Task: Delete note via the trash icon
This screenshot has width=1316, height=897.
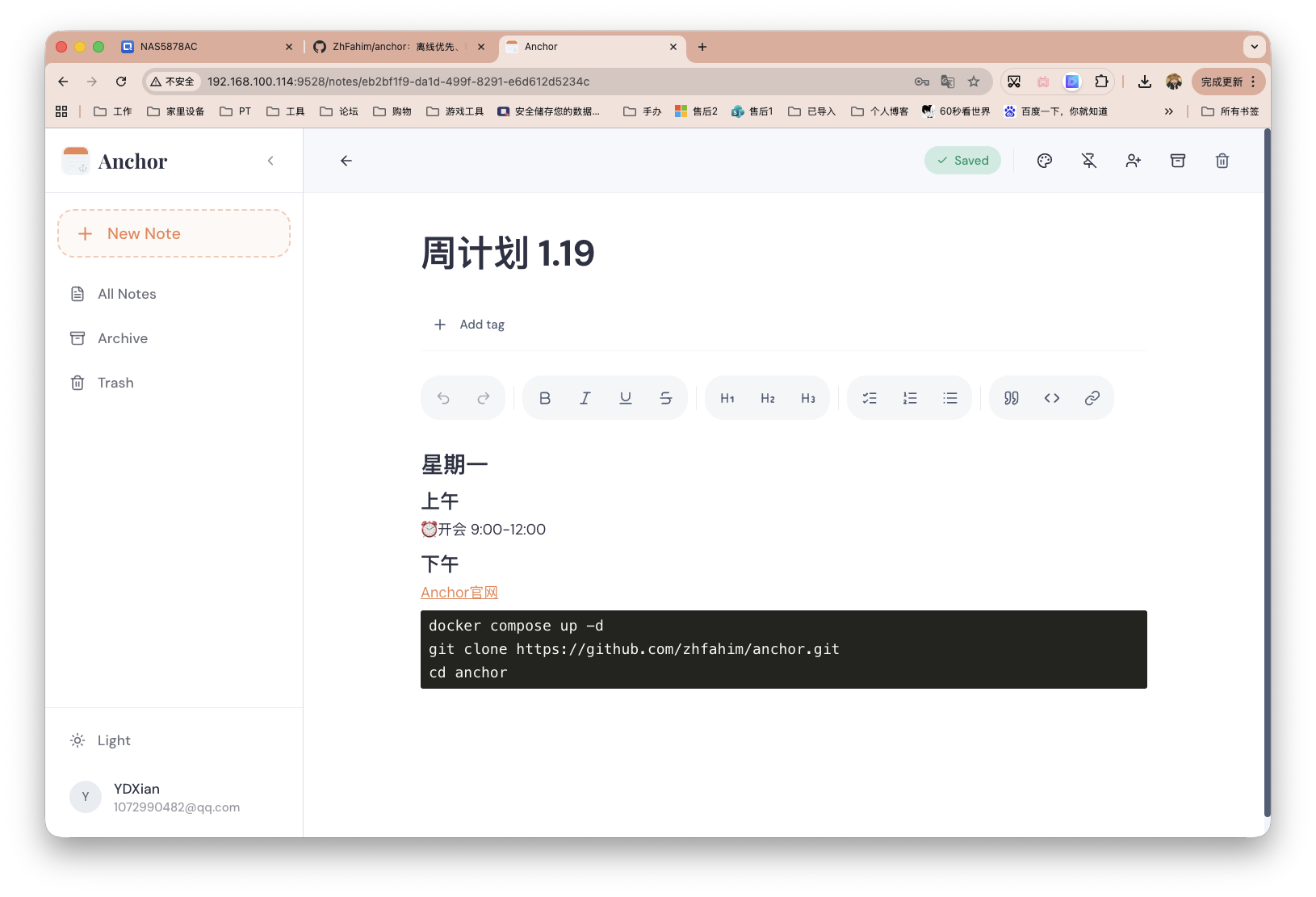Action: pos(1222,161)
